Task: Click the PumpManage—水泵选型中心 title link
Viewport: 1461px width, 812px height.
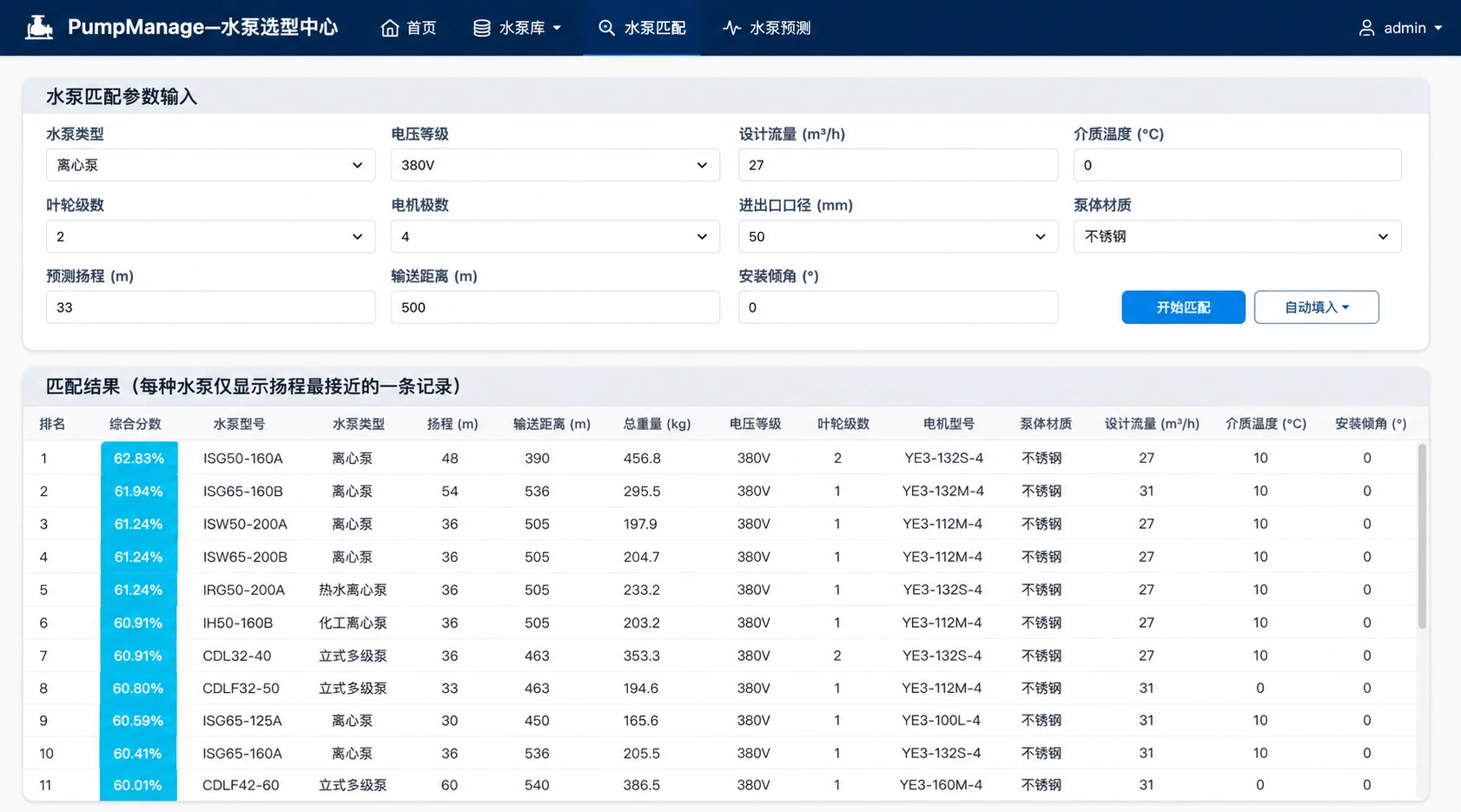Action: click(202, 27)
